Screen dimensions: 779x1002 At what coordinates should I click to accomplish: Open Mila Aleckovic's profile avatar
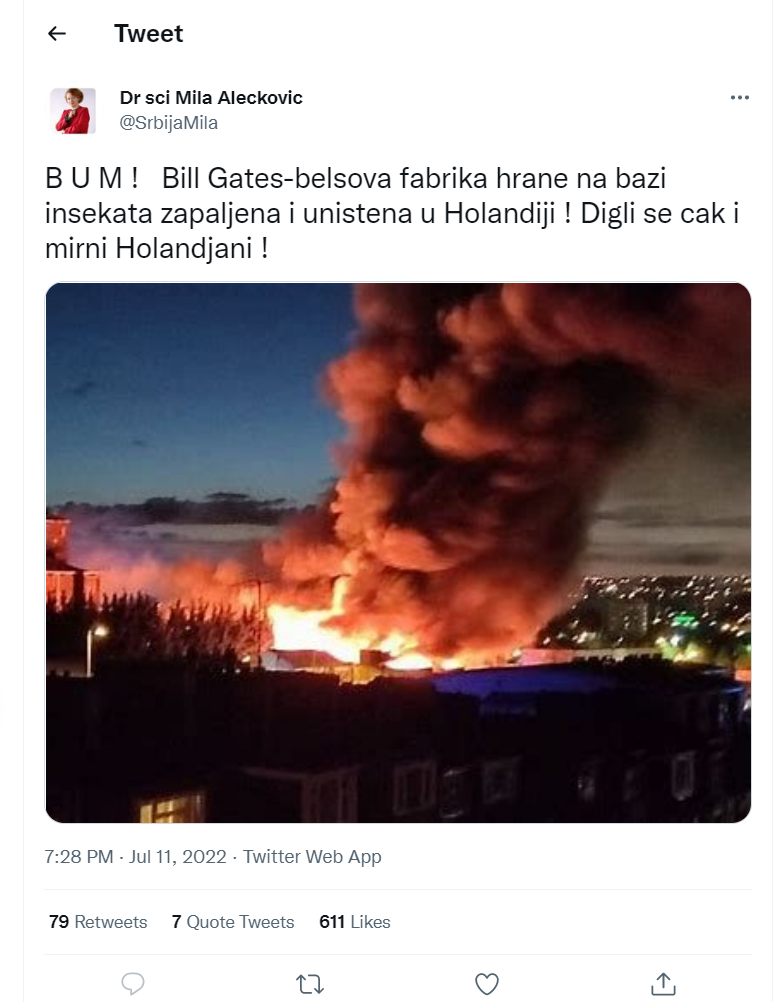(73, 111)
